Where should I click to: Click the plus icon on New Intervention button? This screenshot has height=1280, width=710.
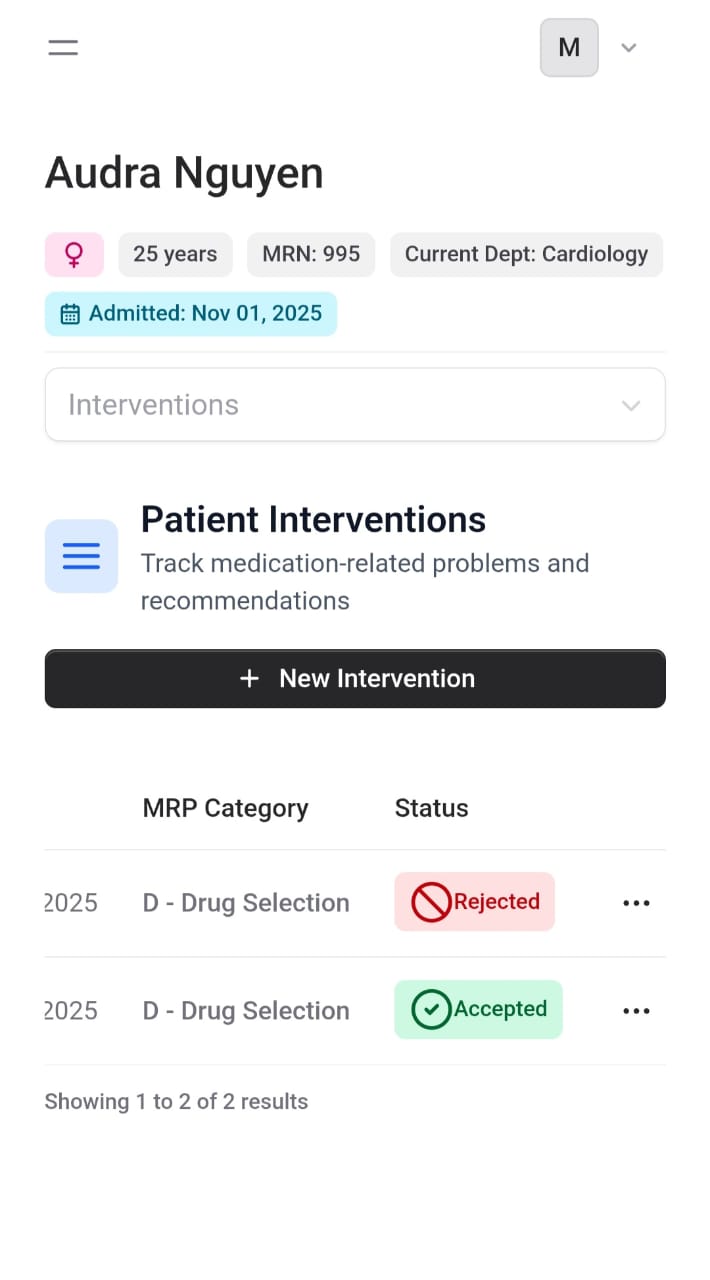(x=249, y=678)
